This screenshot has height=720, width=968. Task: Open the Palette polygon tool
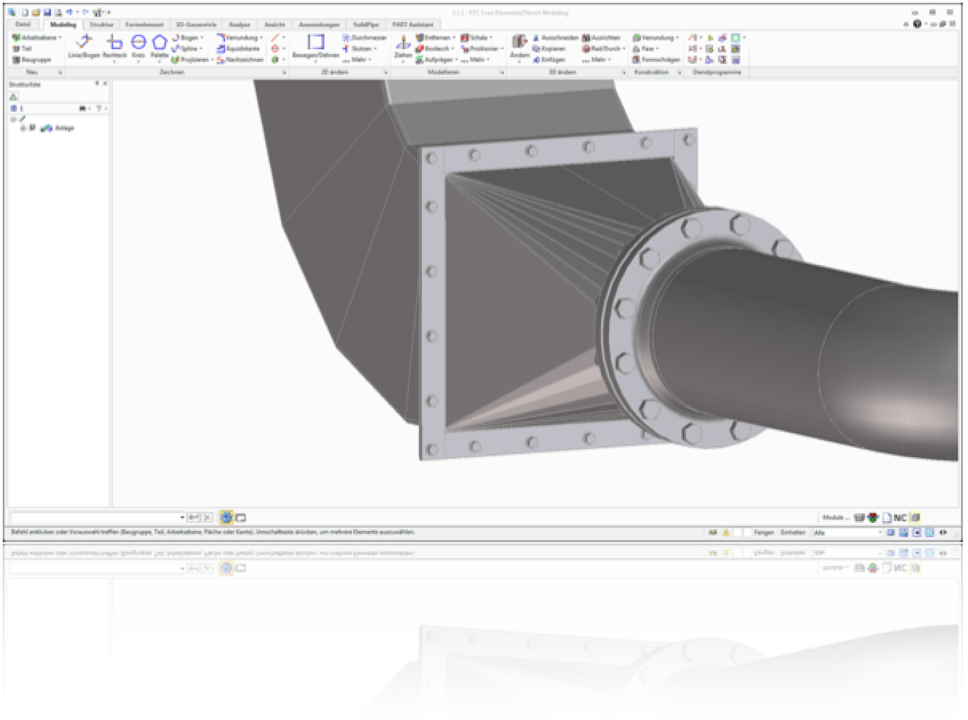coord(159,47)
